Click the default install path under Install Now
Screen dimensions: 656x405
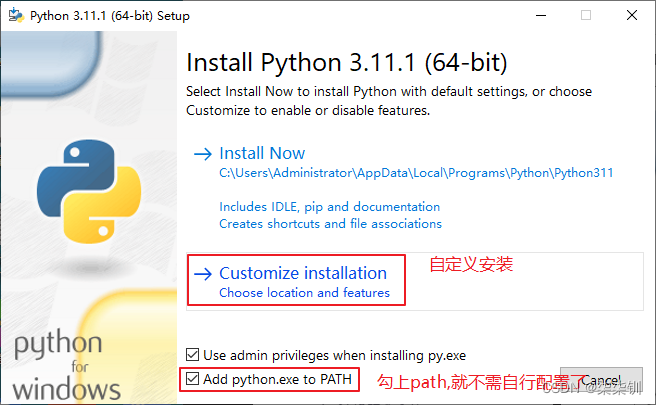[x=416, y=173]
